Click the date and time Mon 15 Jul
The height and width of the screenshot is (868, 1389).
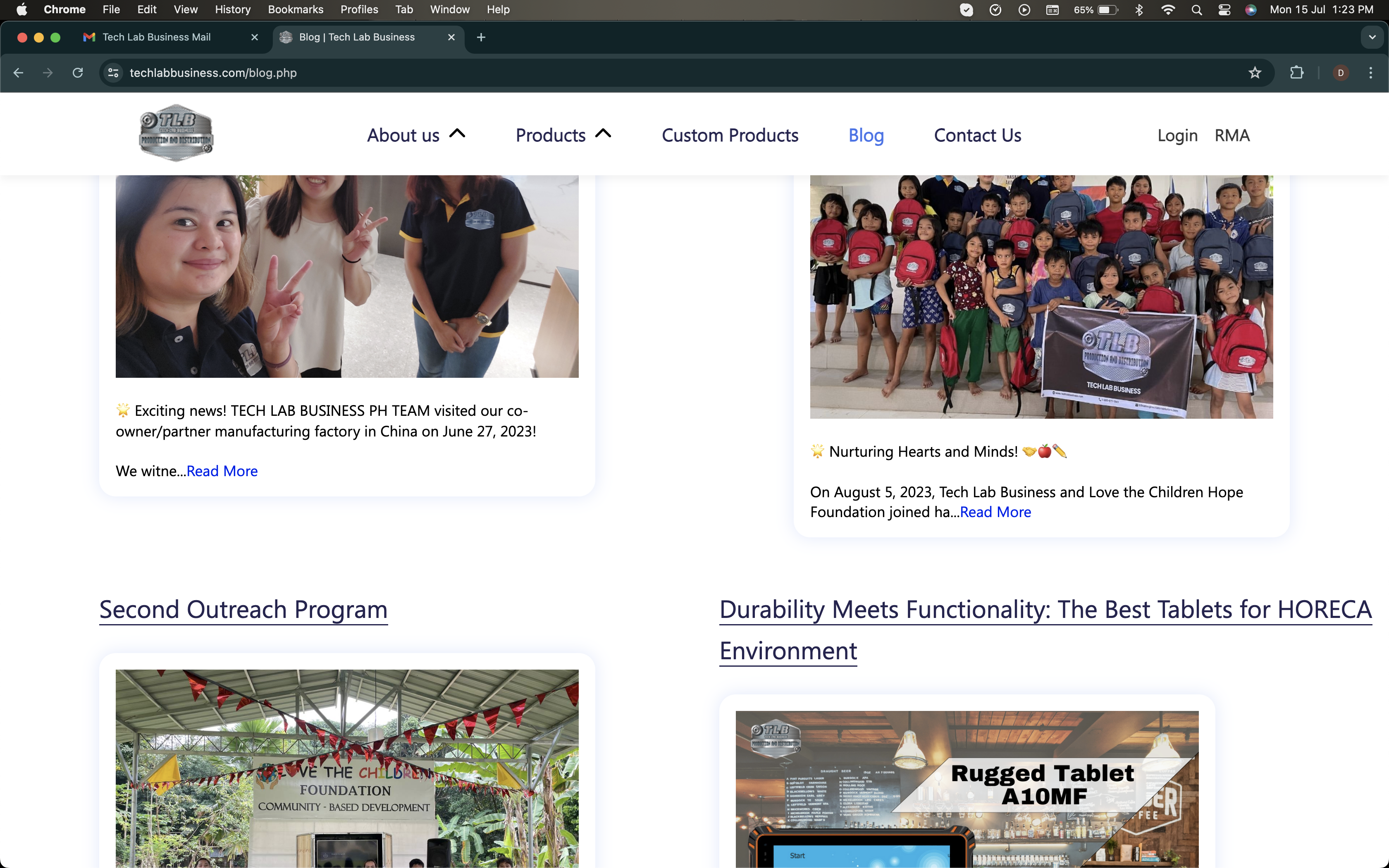tap(1321, 10)
